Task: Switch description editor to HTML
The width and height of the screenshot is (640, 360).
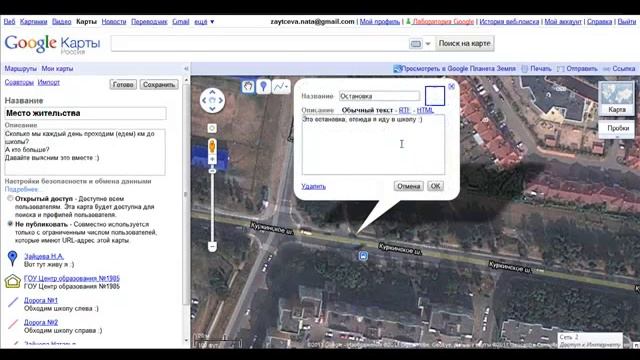Action: point(425,110)
